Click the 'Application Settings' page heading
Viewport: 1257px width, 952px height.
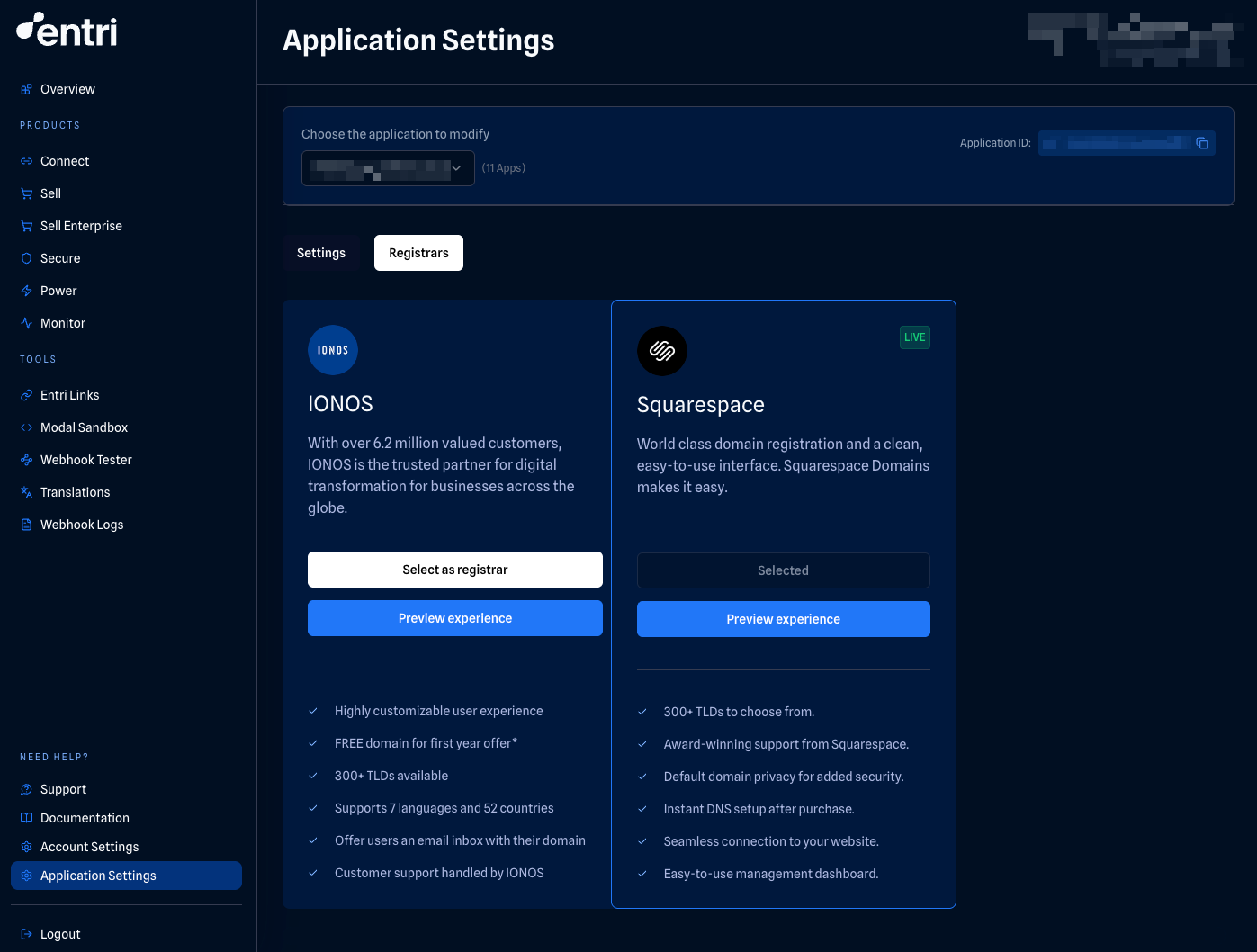[418, 40]
